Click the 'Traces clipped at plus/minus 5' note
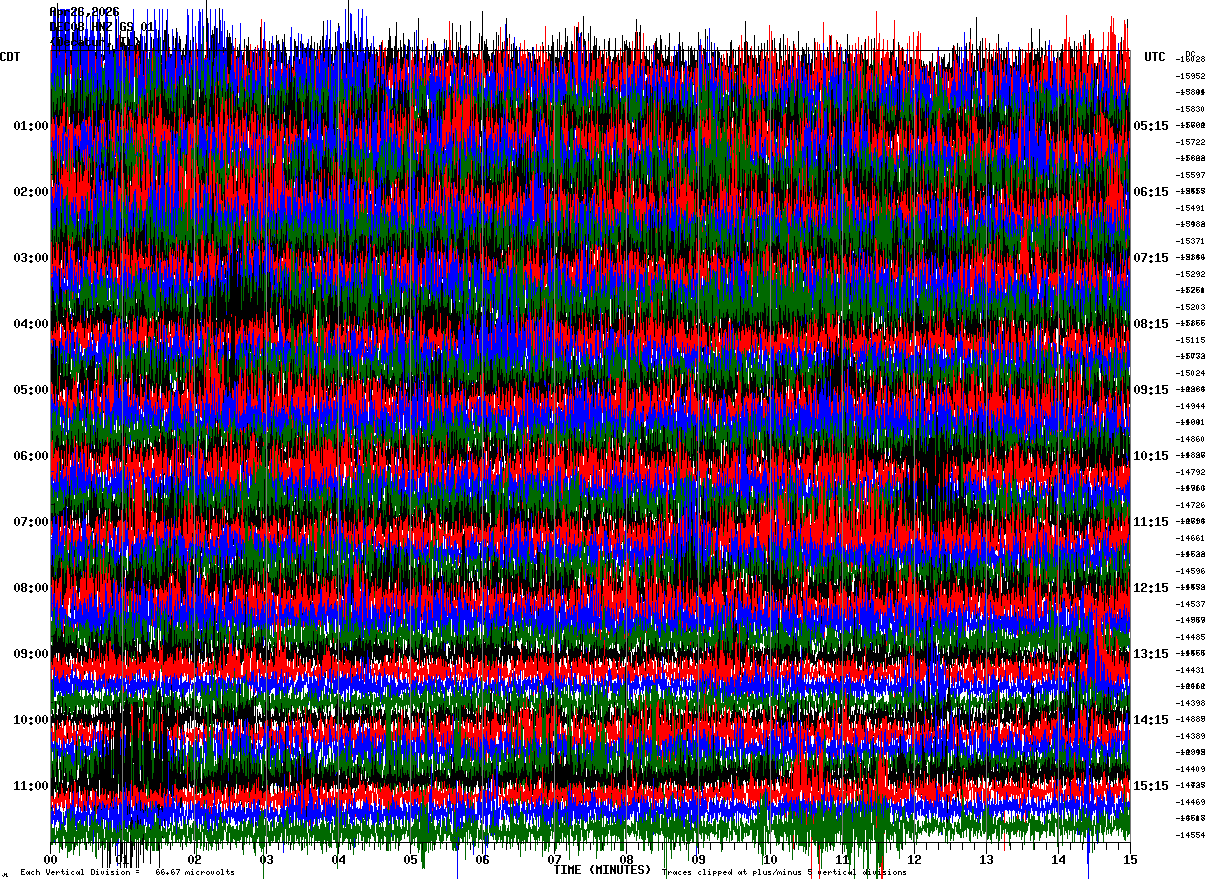Screen dimensions: 1210x886 coord(735,873)
